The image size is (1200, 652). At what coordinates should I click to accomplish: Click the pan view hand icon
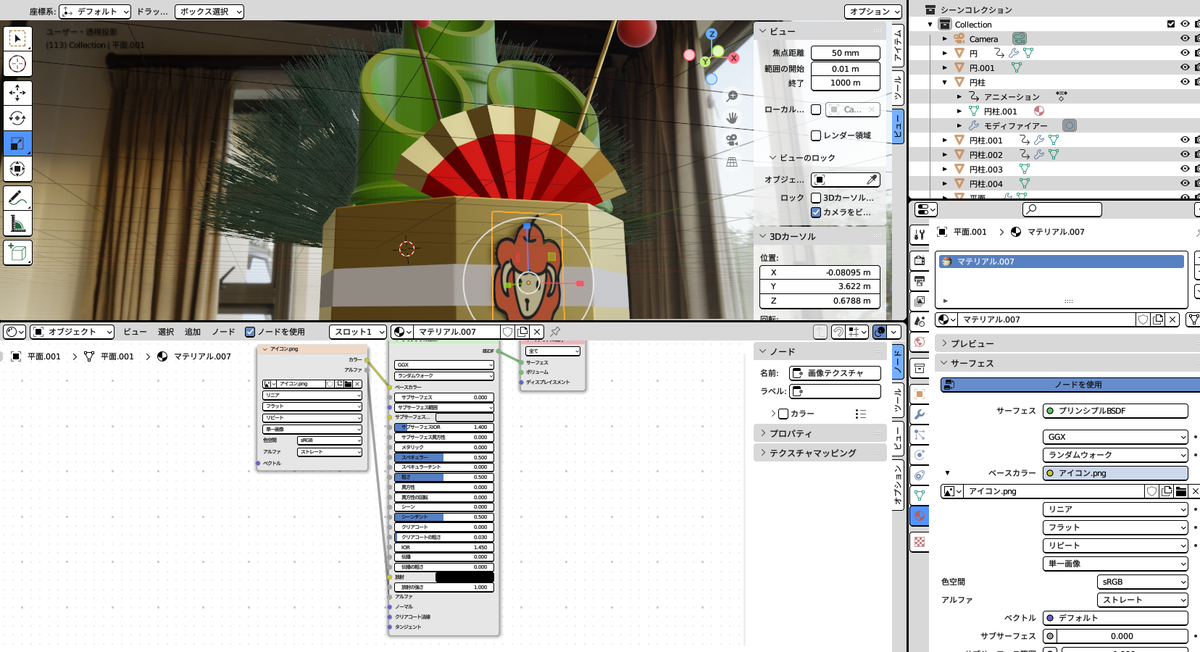[732, 117]
